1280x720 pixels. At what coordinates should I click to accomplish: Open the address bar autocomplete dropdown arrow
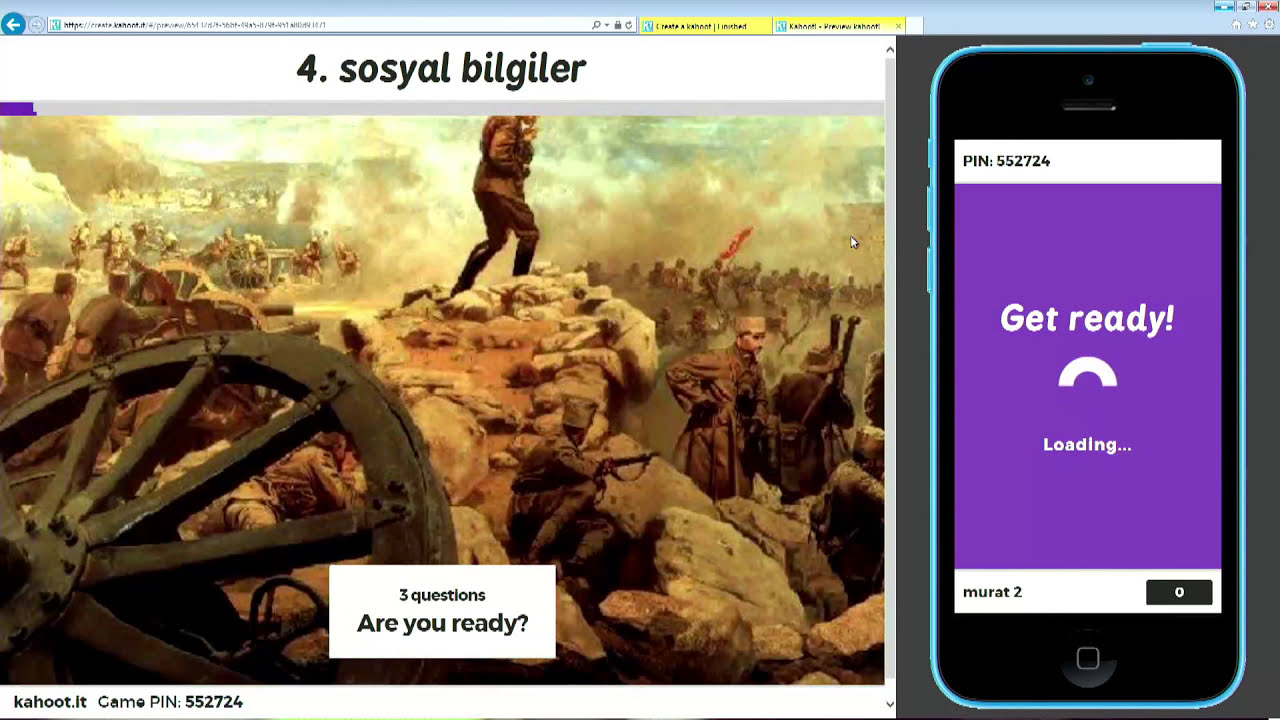[607, 25]
